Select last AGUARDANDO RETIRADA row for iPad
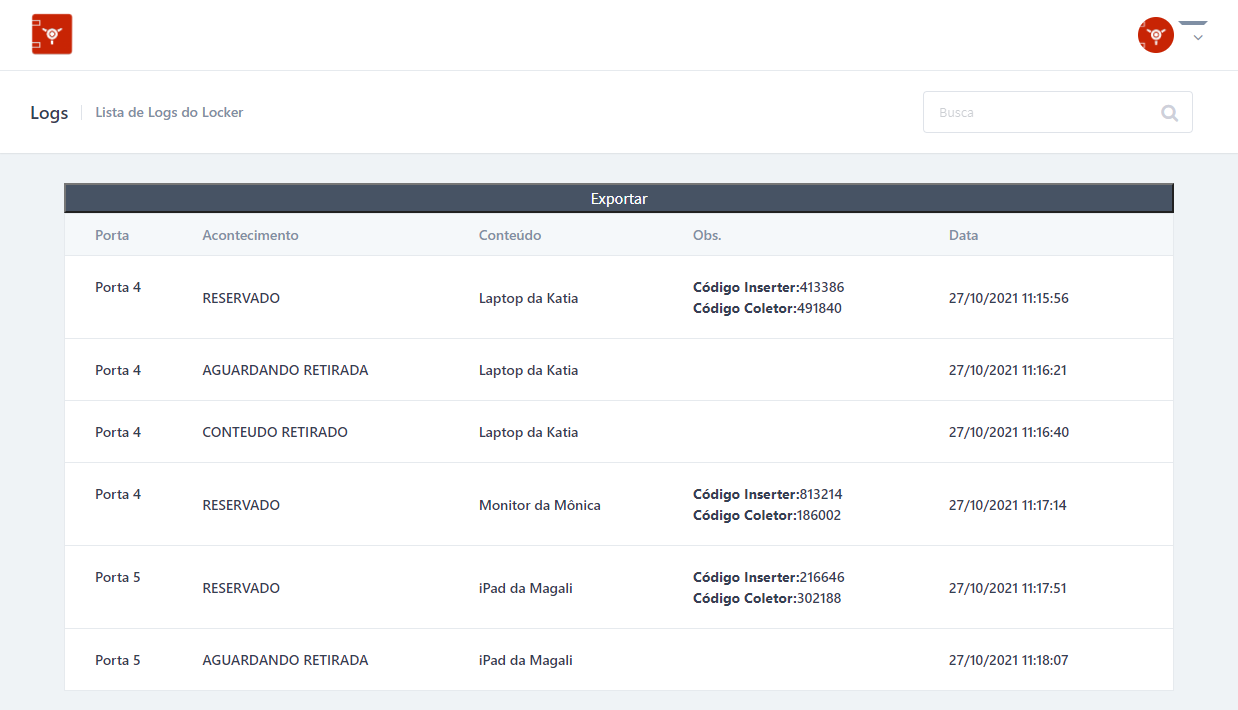The height and width of the screenshot is (710, 1238). (x=285, y=661)
